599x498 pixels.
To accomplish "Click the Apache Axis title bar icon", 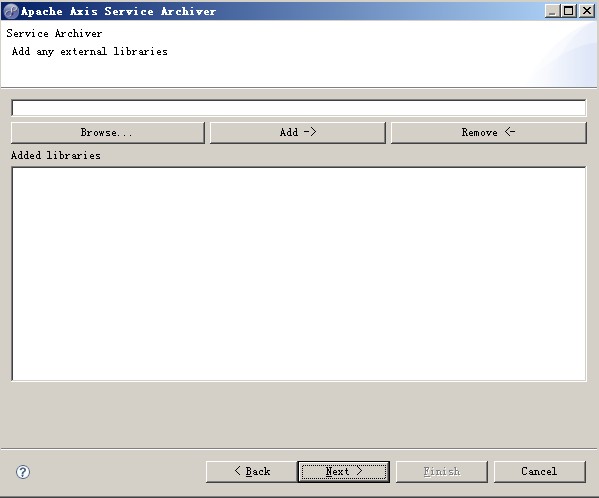I will (x=11, y=11).
